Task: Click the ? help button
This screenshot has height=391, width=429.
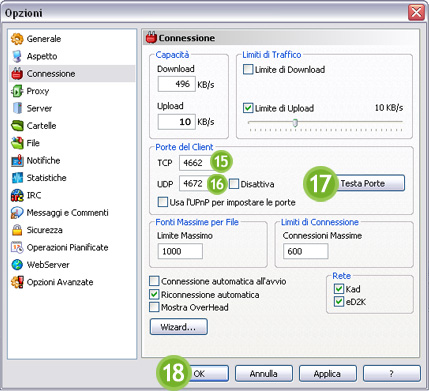Action: 391,374
